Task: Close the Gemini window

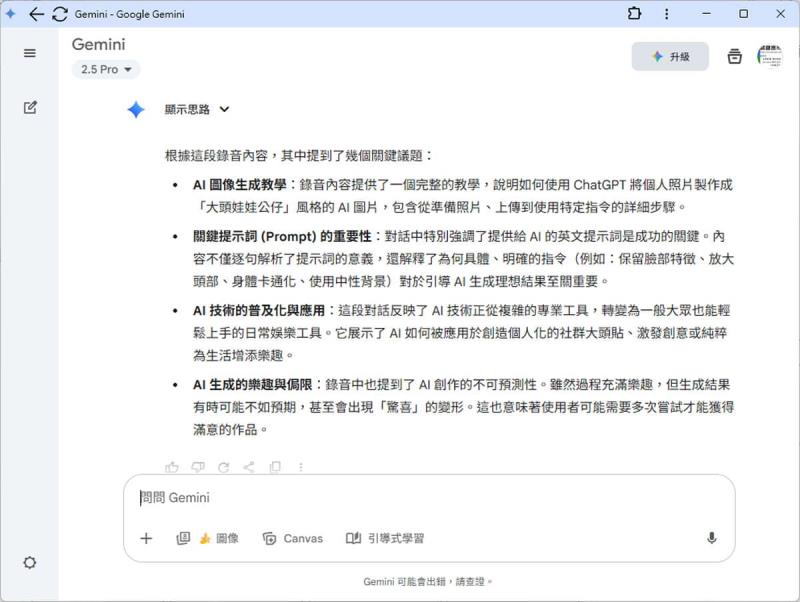Action: (x=781, y=14)
